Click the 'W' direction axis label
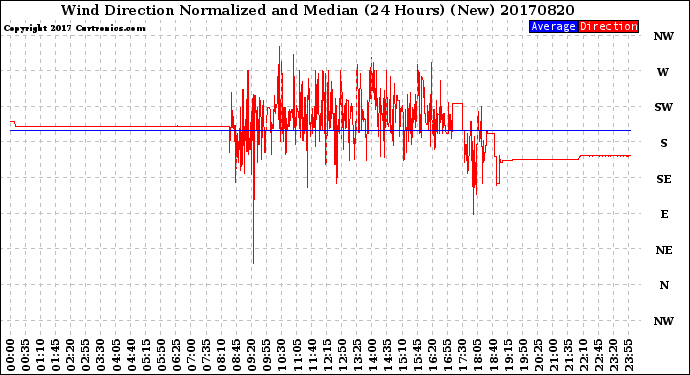690x375 pixels. point(663,72)
